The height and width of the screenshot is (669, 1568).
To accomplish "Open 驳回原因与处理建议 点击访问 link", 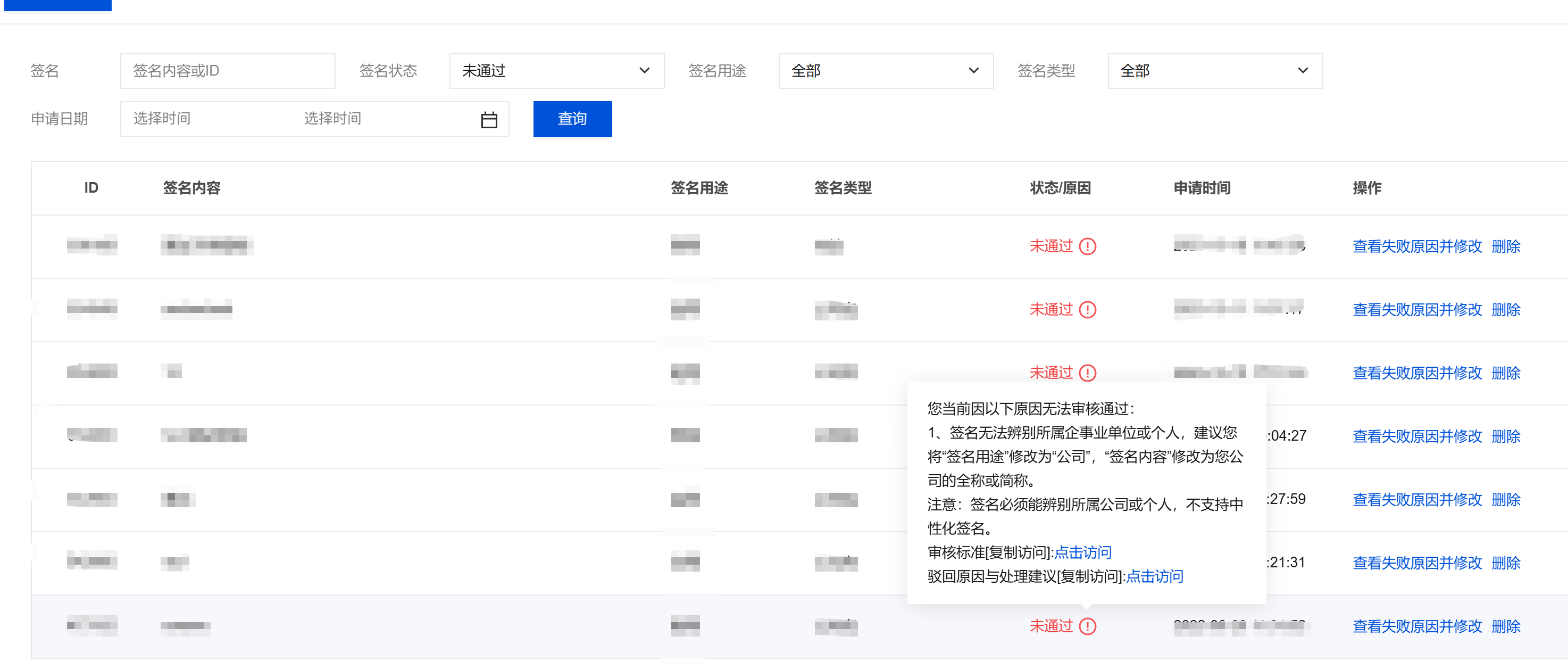I will tap(1154, 576).
